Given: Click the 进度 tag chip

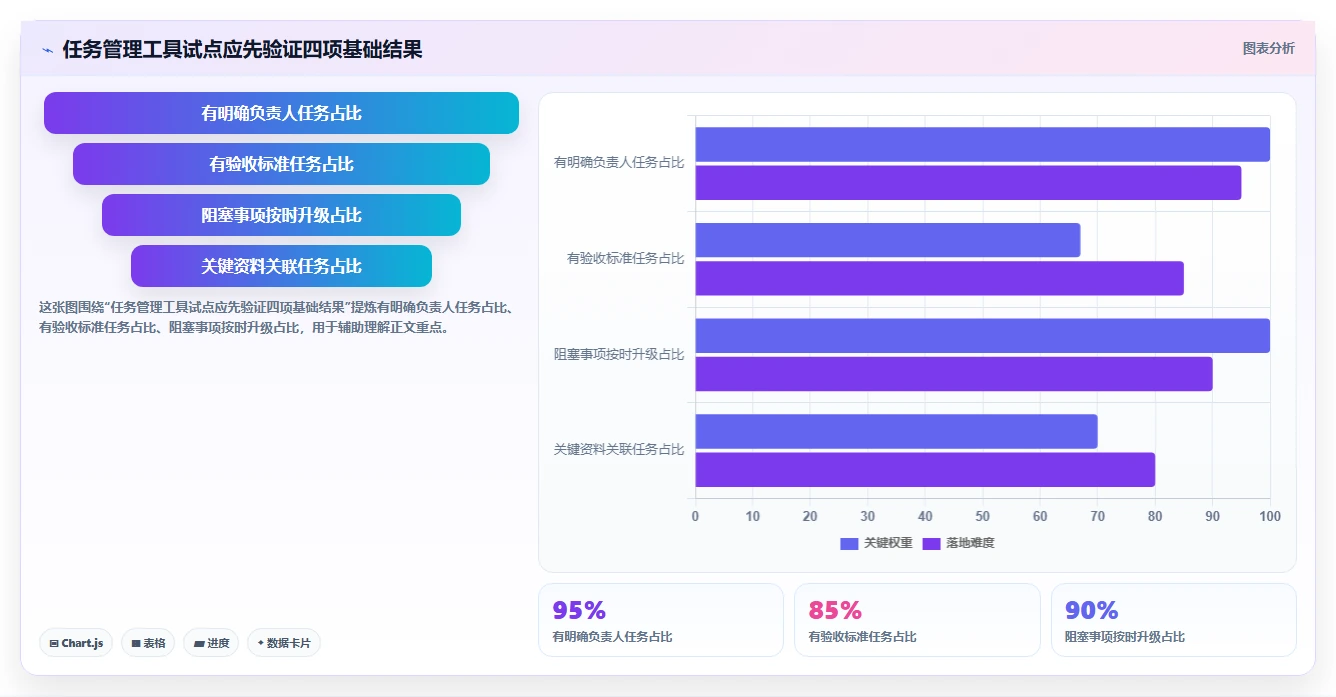Looking at the screenshot, I should (x=211, y=643).
